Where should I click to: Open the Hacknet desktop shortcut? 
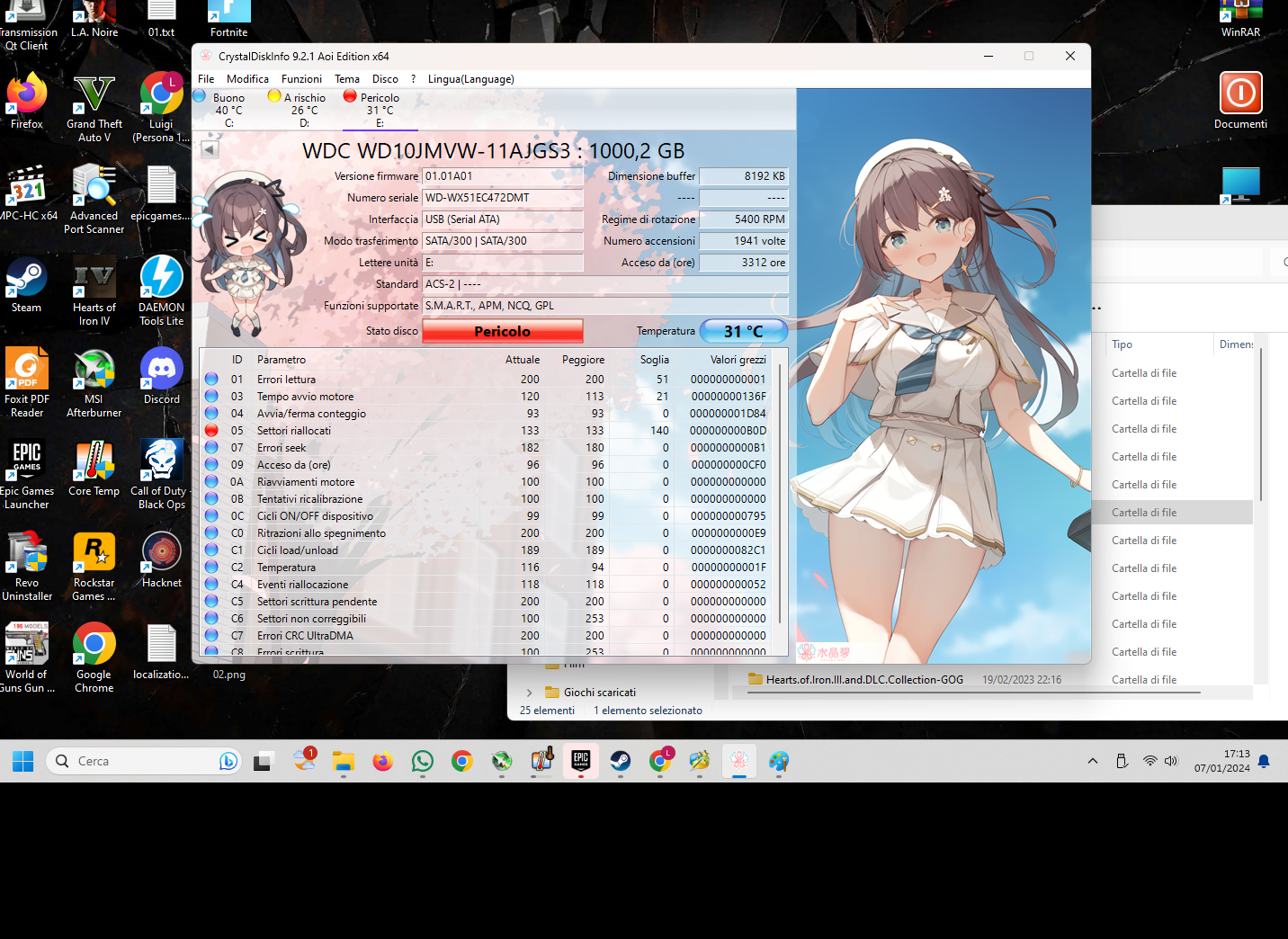click(x=162, y=559)
